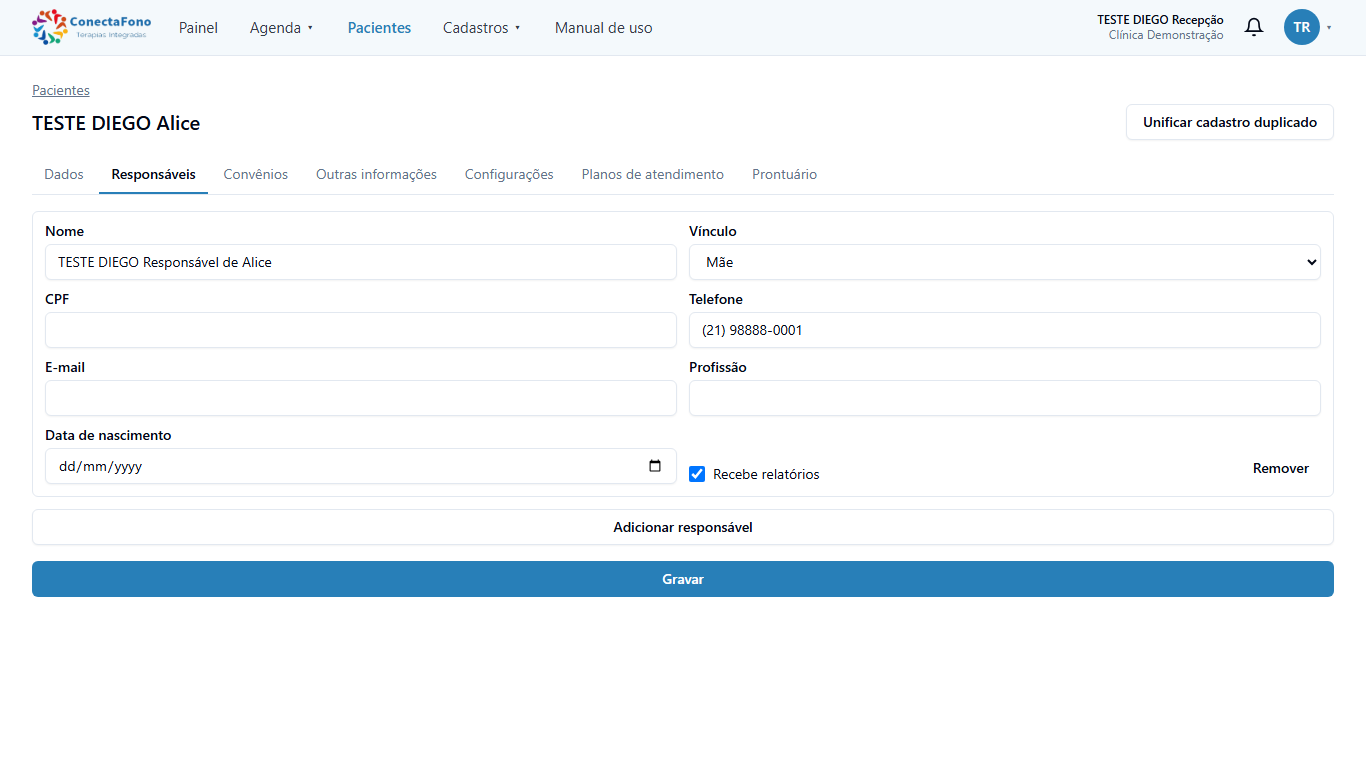Click Adicionar responsável button
1366x768 pixels.
(x=683, y=527)
